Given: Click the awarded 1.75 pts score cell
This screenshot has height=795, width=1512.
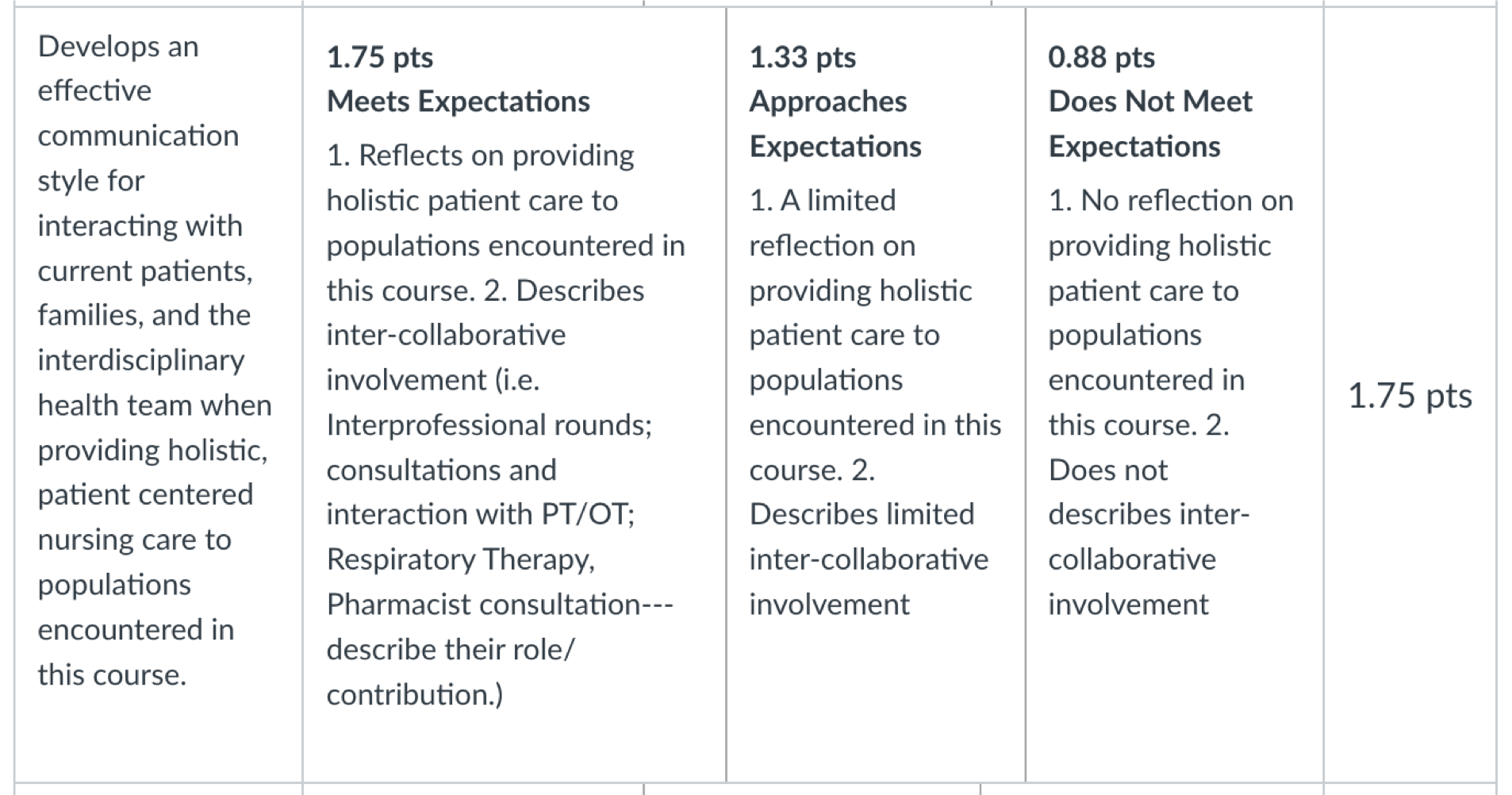Looking at the screenshot, I should pos(1410,395).
